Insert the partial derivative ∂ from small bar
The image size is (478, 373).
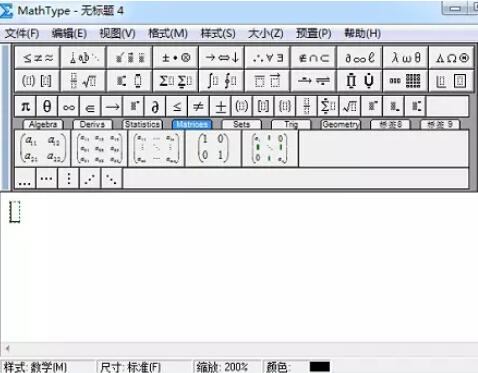pos(155,107)
